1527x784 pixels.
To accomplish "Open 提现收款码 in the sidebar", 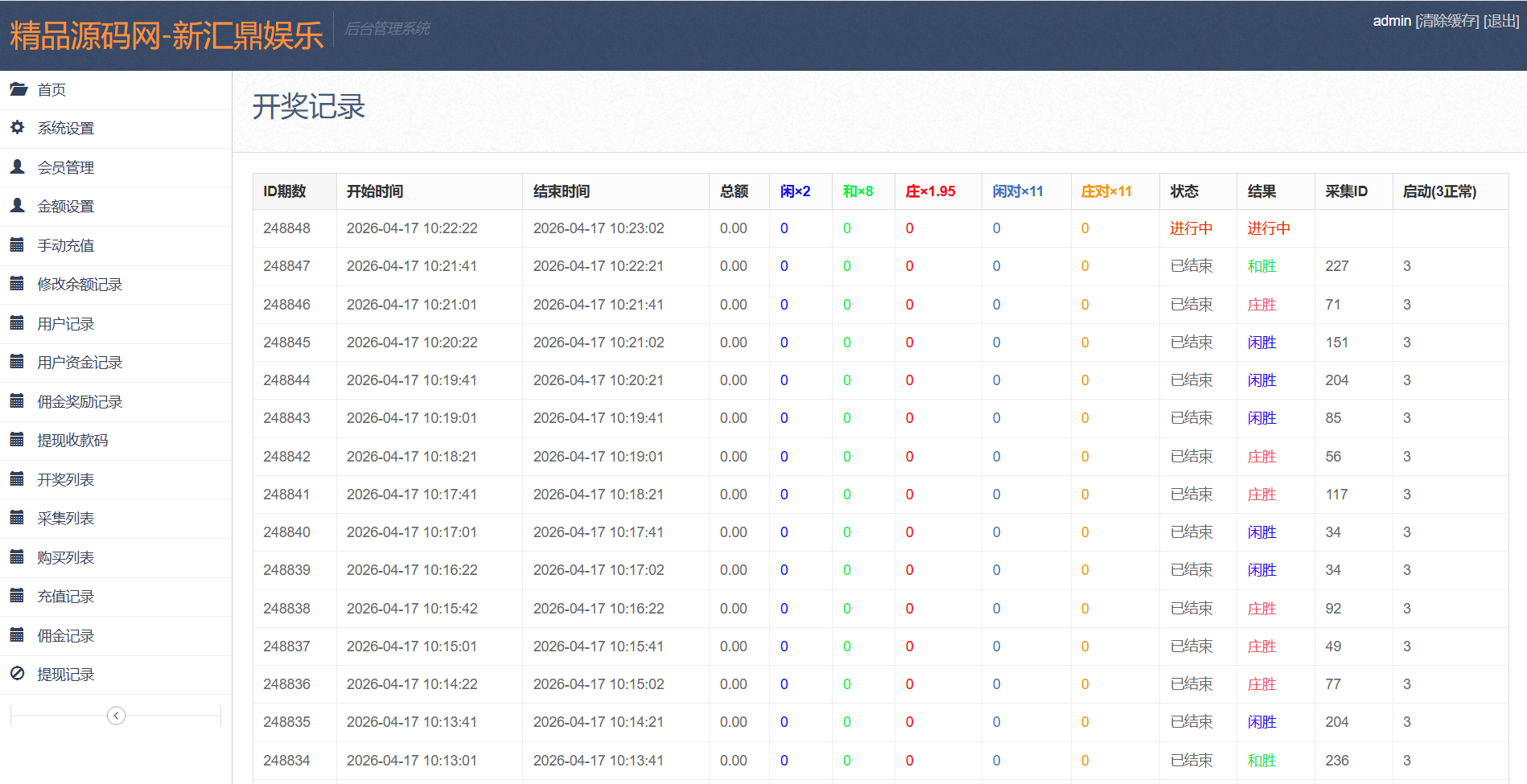I will point(72,441).
